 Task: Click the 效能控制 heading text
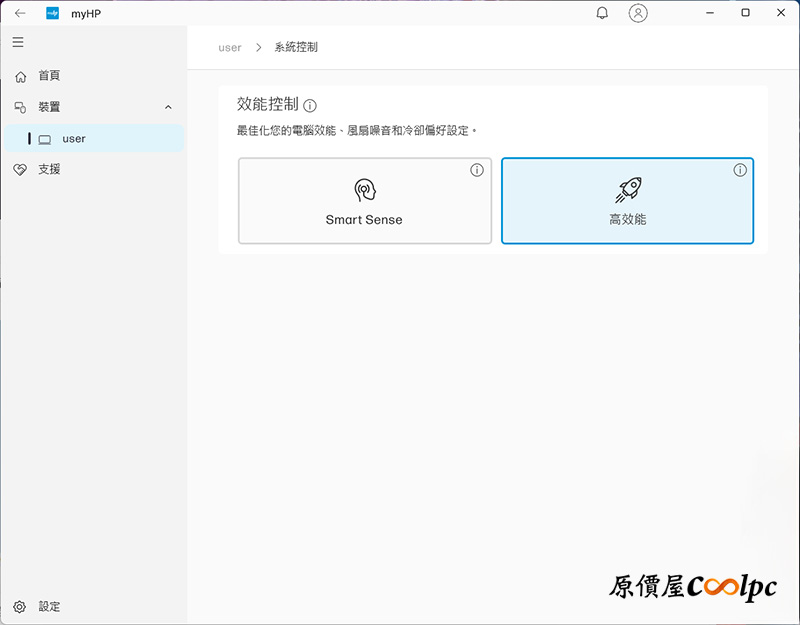267,104
